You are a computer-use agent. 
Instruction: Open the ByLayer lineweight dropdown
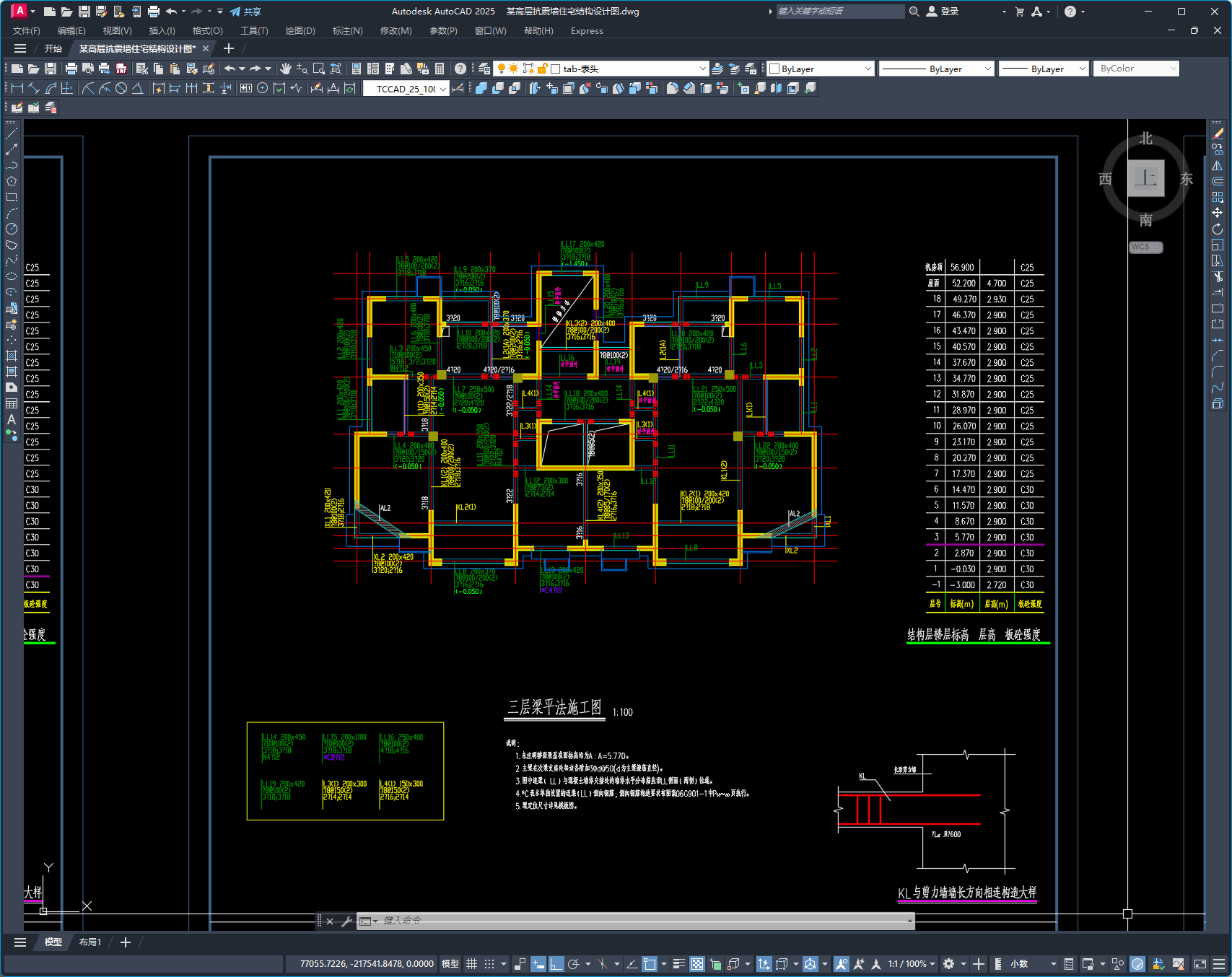point(1082,69)
